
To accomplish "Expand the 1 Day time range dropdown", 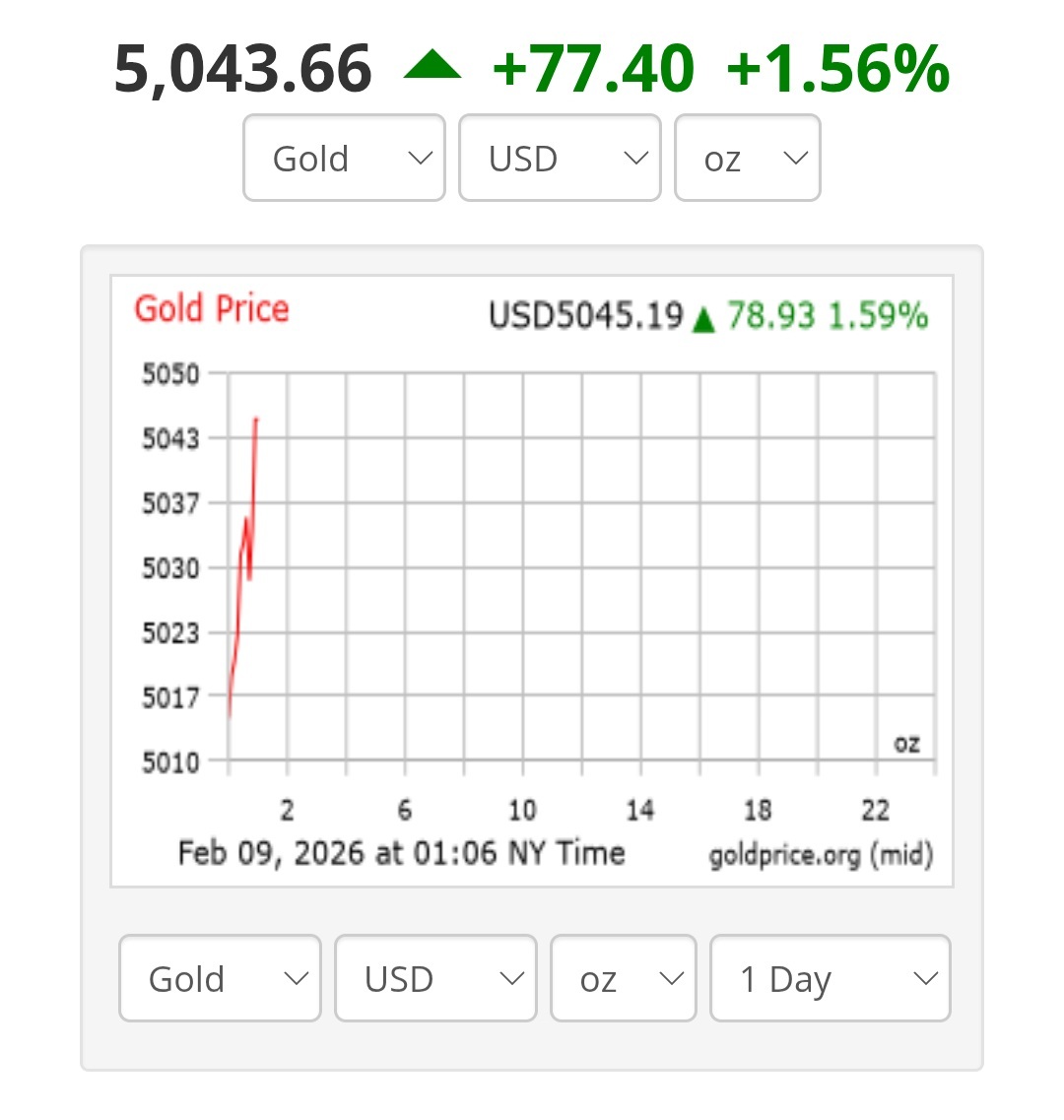I will [830, 978].
